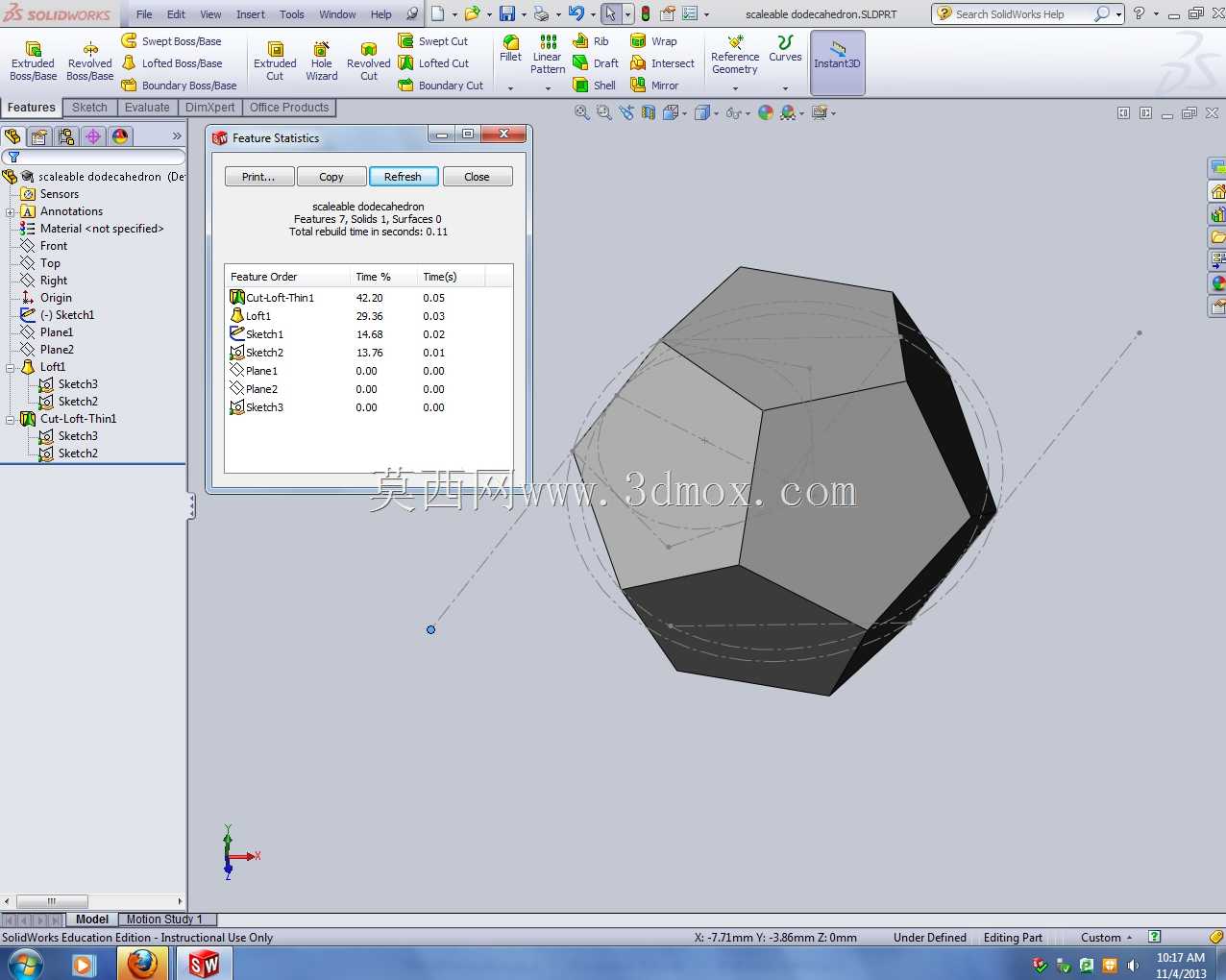The width and height of the screenshot is (1226, 980).
Task: Select the Draft tool
Action: coord(596,63)
